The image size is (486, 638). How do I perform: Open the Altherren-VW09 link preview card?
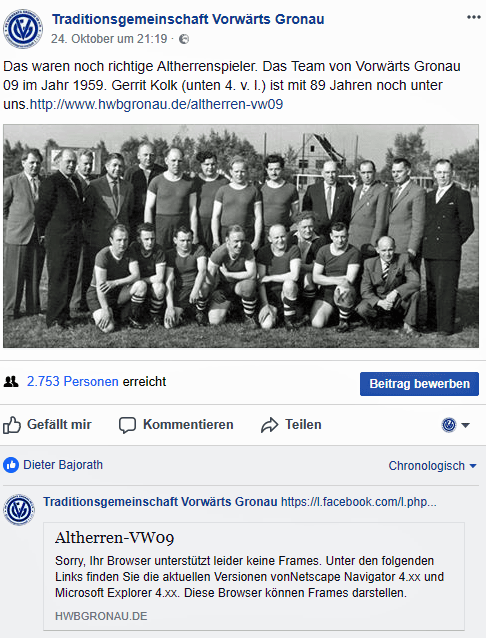click(254, 577)
